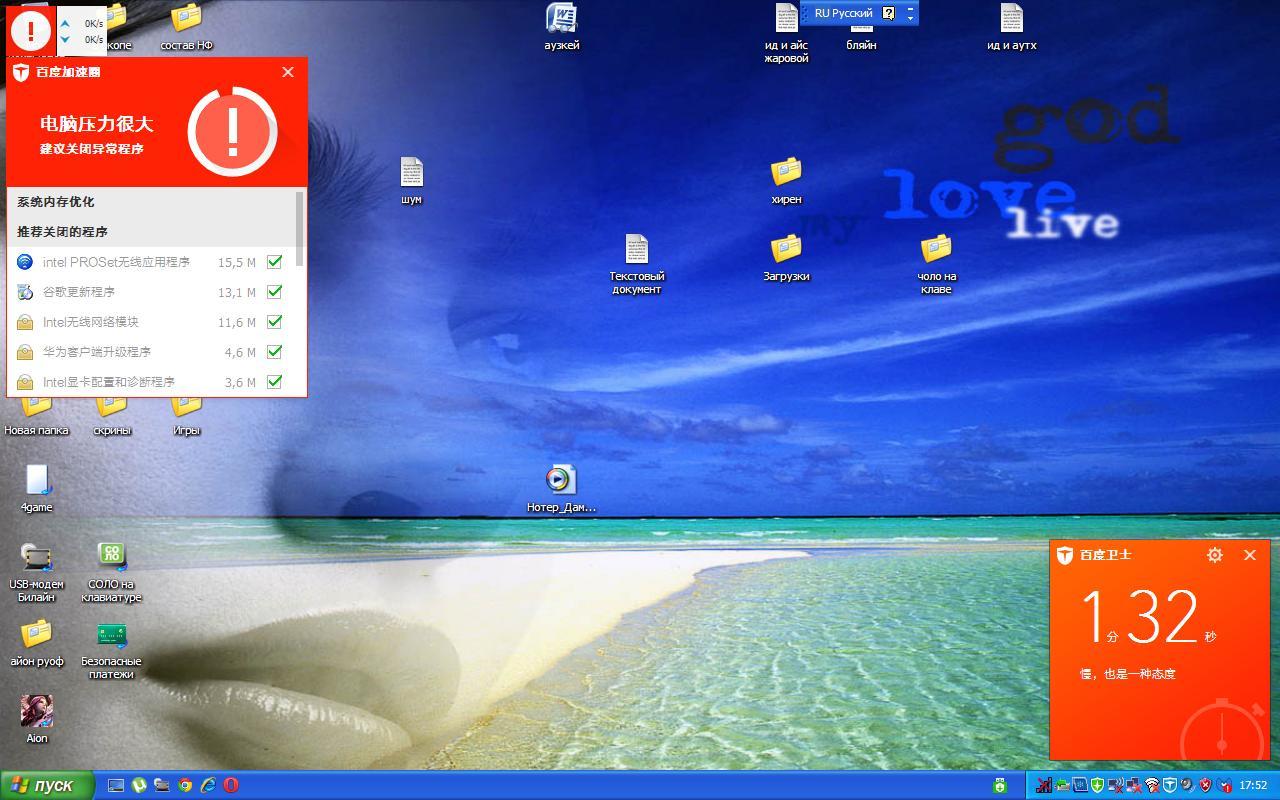Toggle the 谷歌更新程序 13,1 M checkbox
Viewport: 1280px width, 800px height.
(274, 292)
